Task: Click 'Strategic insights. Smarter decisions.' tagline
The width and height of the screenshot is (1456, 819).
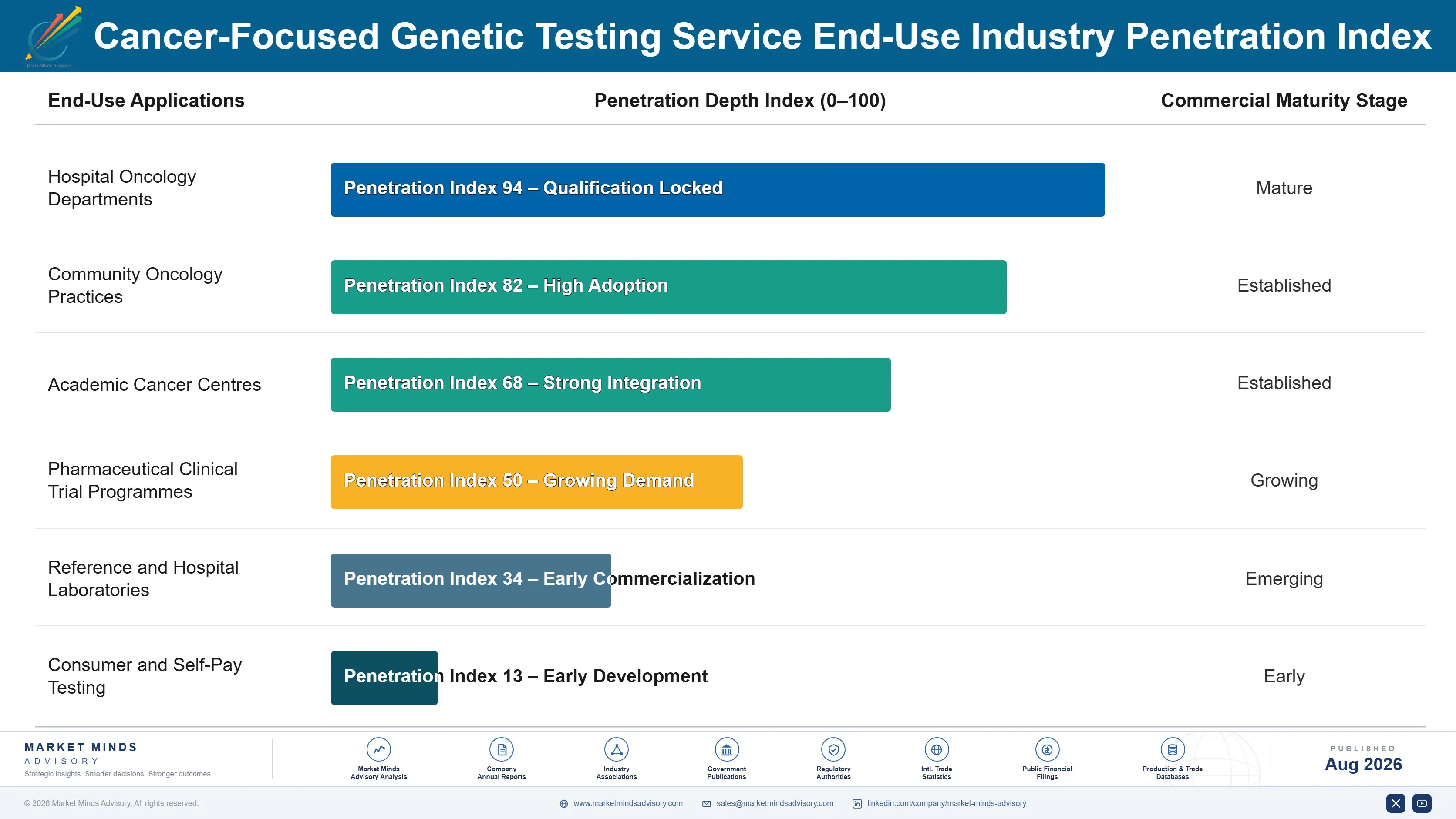Action: coord(118,774)
